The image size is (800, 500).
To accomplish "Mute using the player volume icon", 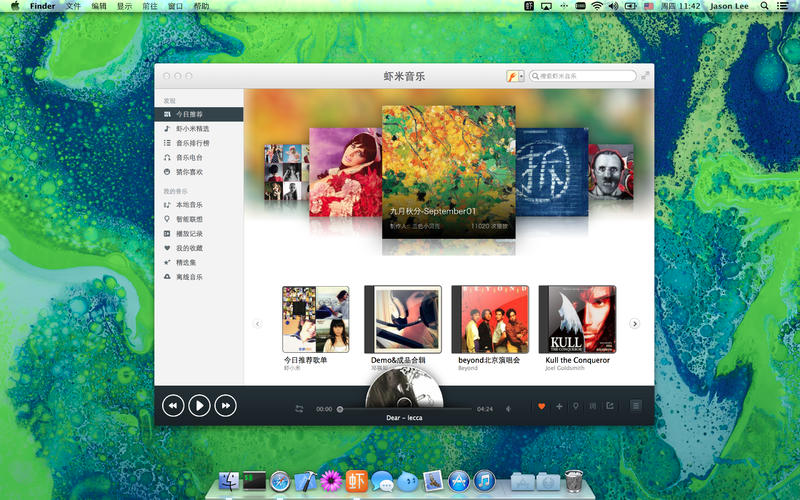I will click(x=508, y=409).
